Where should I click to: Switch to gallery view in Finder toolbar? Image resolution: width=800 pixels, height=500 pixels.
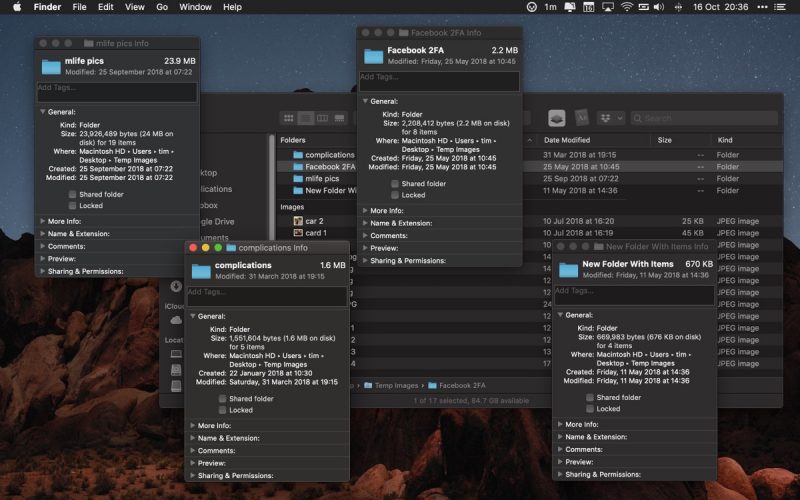coord(339,118)
